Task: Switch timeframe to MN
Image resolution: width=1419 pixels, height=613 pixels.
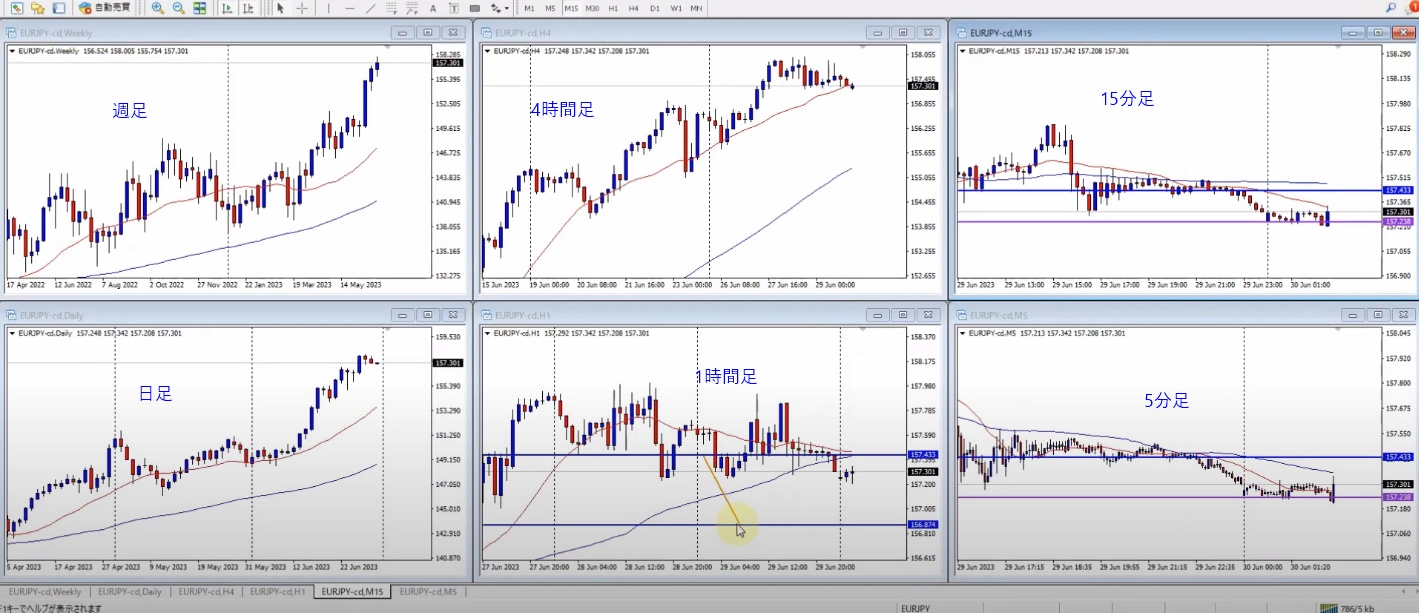Action: 696,8
